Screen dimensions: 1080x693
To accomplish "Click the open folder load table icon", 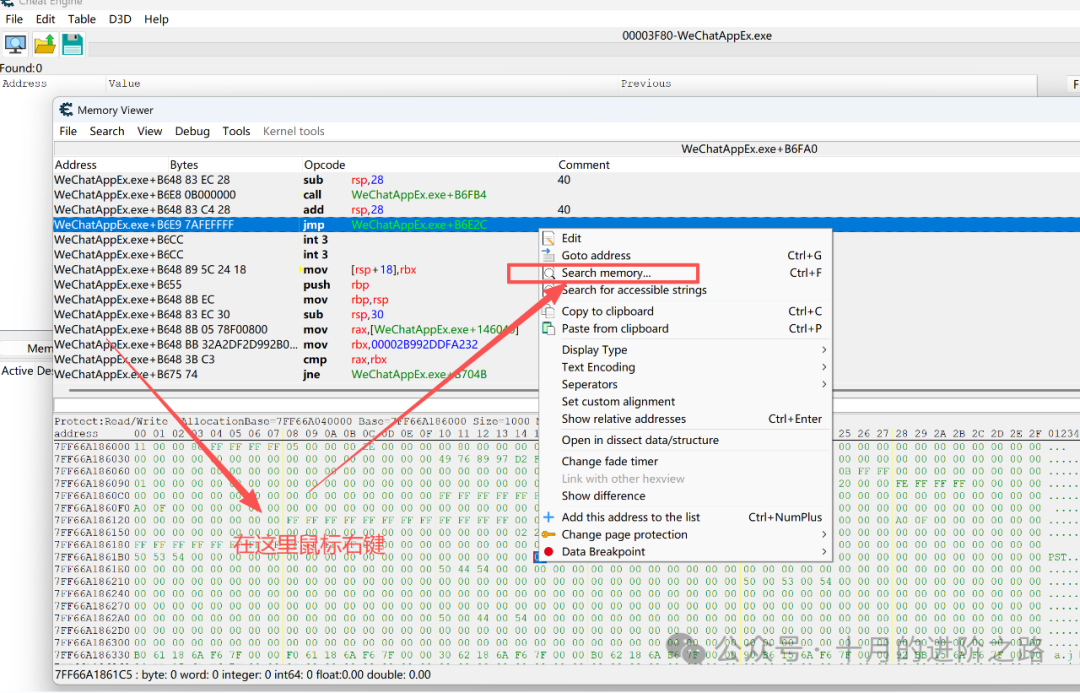I will [45, 43].
